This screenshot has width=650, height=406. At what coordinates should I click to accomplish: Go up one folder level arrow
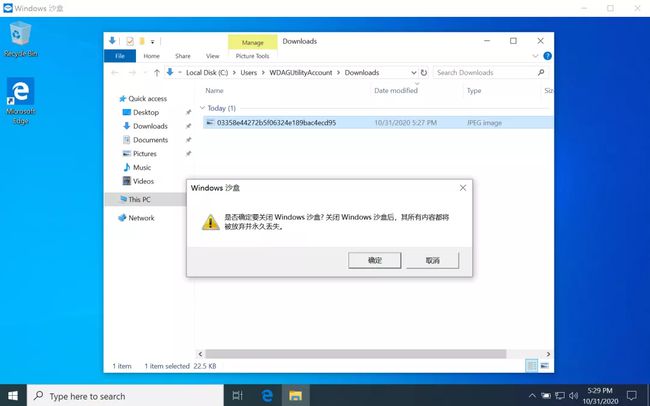(157, 73)
